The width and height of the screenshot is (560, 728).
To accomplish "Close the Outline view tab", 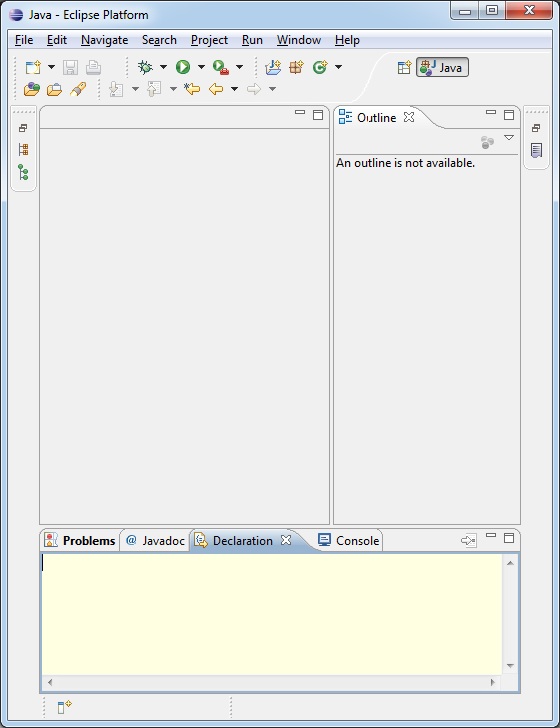I will (409, 117).
